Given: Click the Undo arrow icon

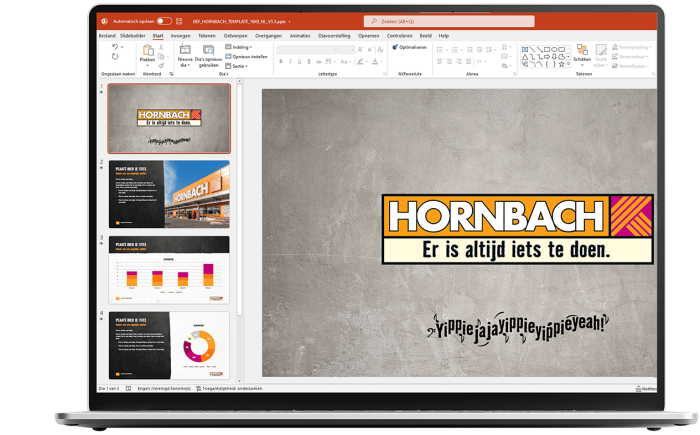Looking at the screenshot, I should point(115,47).
